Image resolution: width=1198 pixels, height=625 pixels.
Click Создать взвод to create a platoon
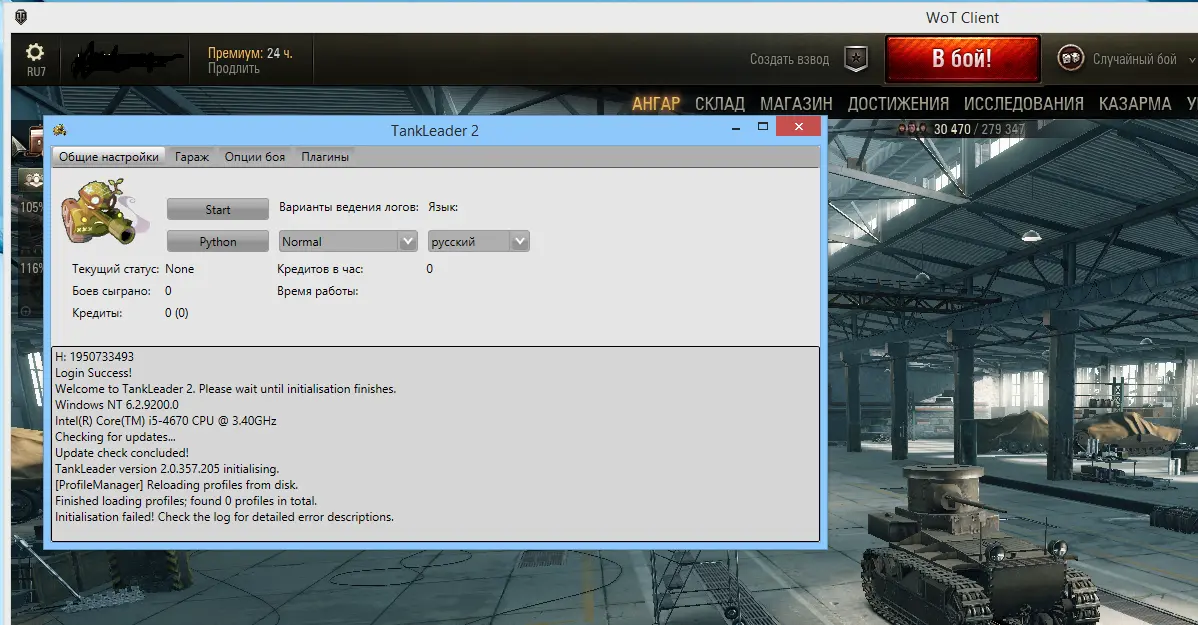789,59
